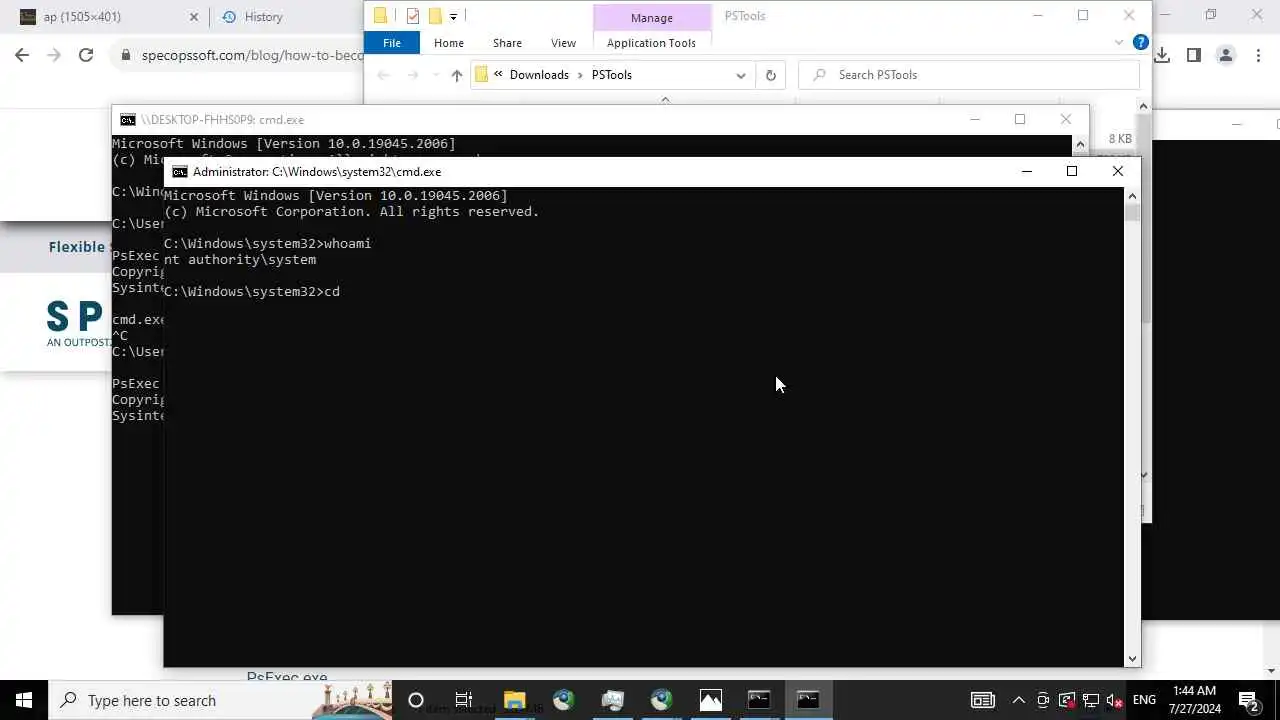Click the PsExec.exe file name

[287, 677]
